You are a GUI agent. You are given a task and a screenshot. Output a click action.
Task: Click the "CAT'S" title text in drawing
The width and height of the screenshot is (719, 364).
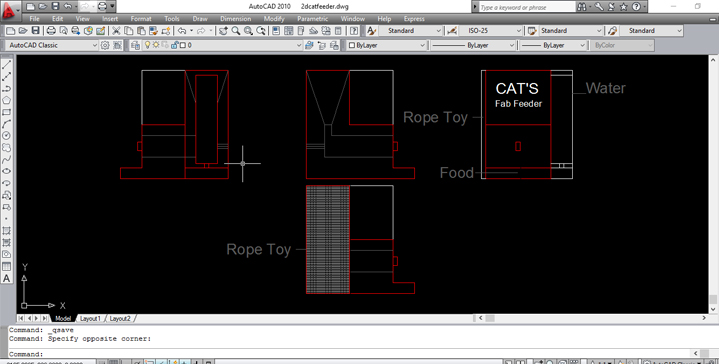coord(517,88)
